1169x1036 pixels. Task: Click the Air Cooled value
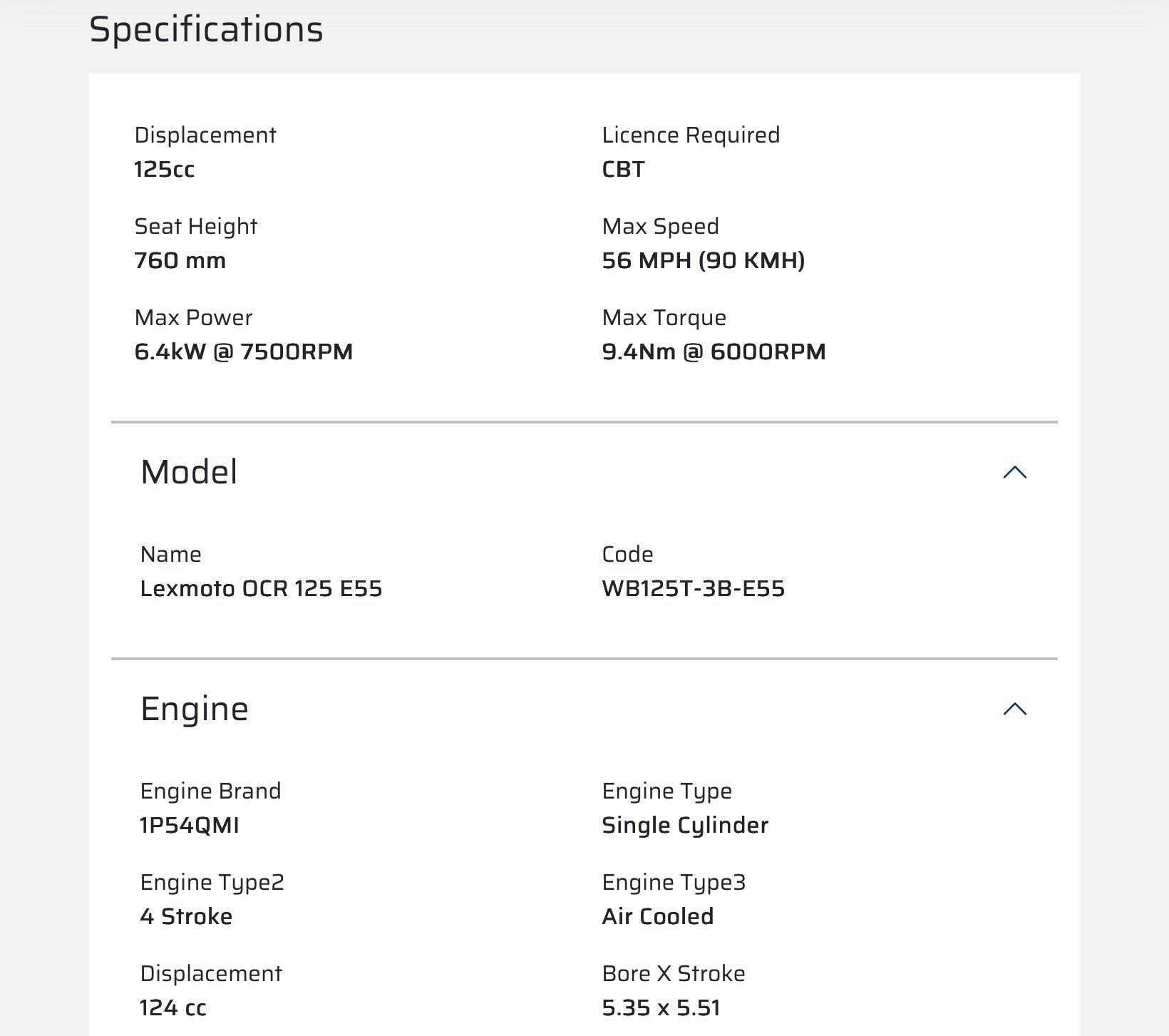coord(657,917)
